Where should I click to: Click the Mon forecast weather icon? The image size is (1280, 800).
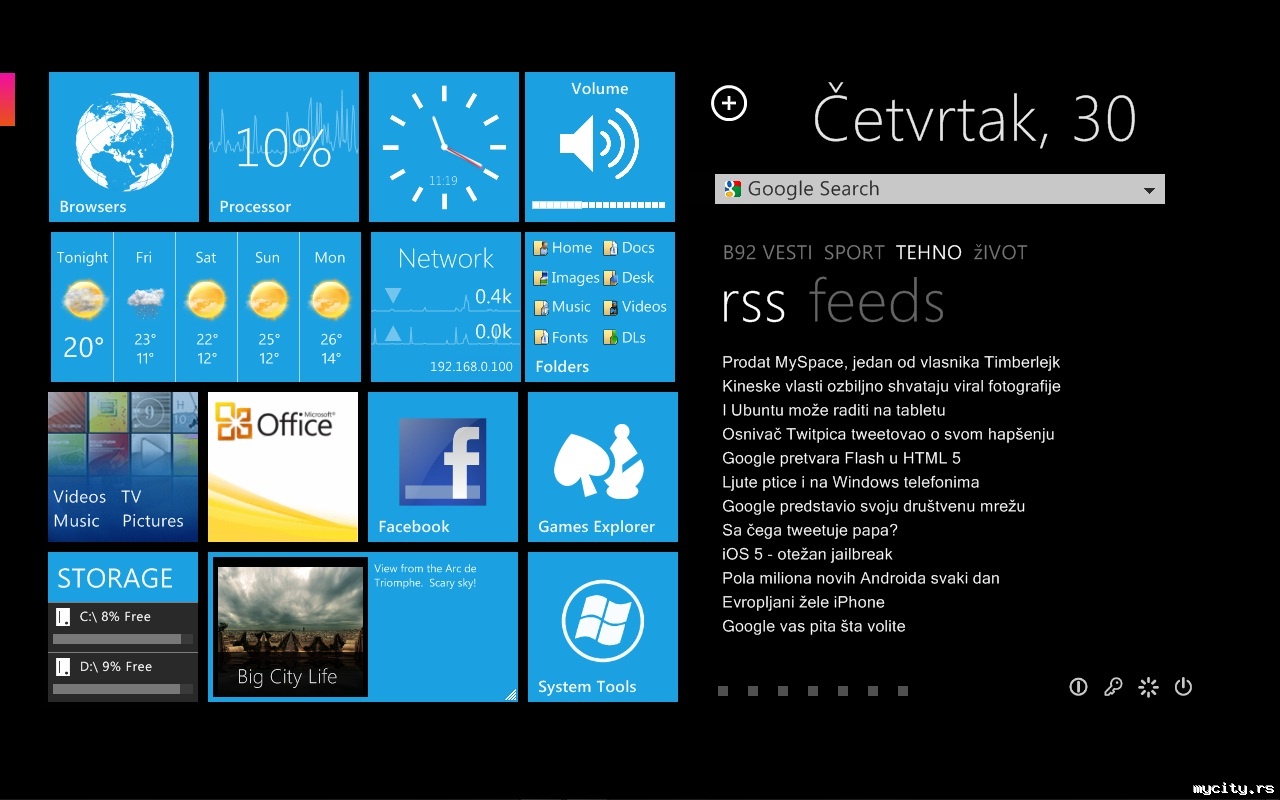pyautogui.click(x=330, y=299)
